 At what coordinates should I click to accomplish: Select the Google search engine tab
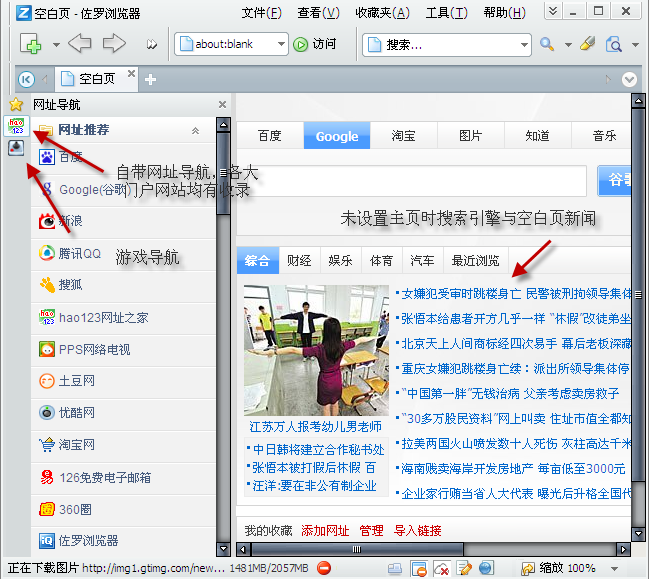point(337,136)
